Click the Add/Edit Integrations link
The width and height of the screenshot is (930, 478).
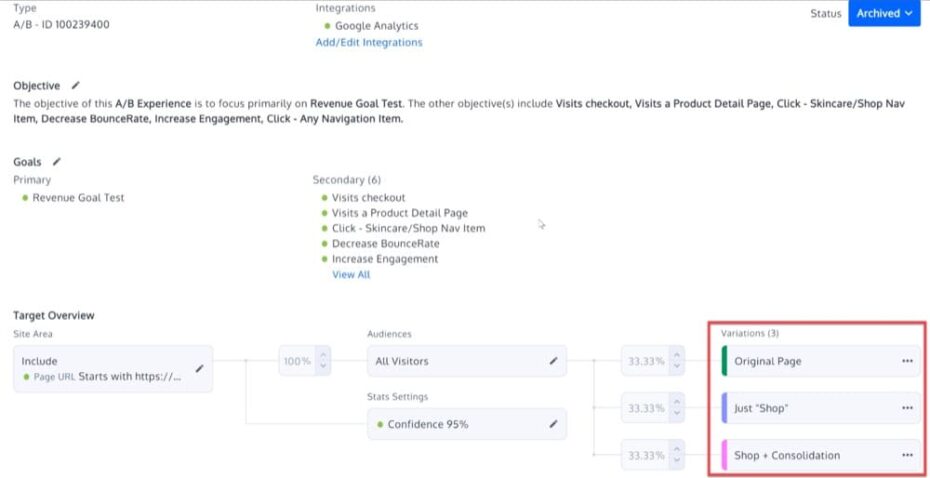pyautogui.click(x=369, y=43)
